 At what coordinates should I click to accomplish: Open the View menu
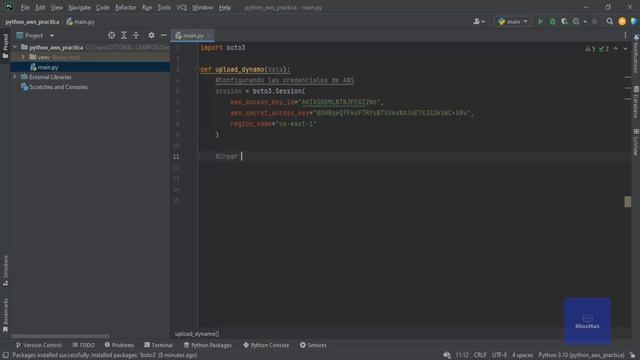(57, 7)
